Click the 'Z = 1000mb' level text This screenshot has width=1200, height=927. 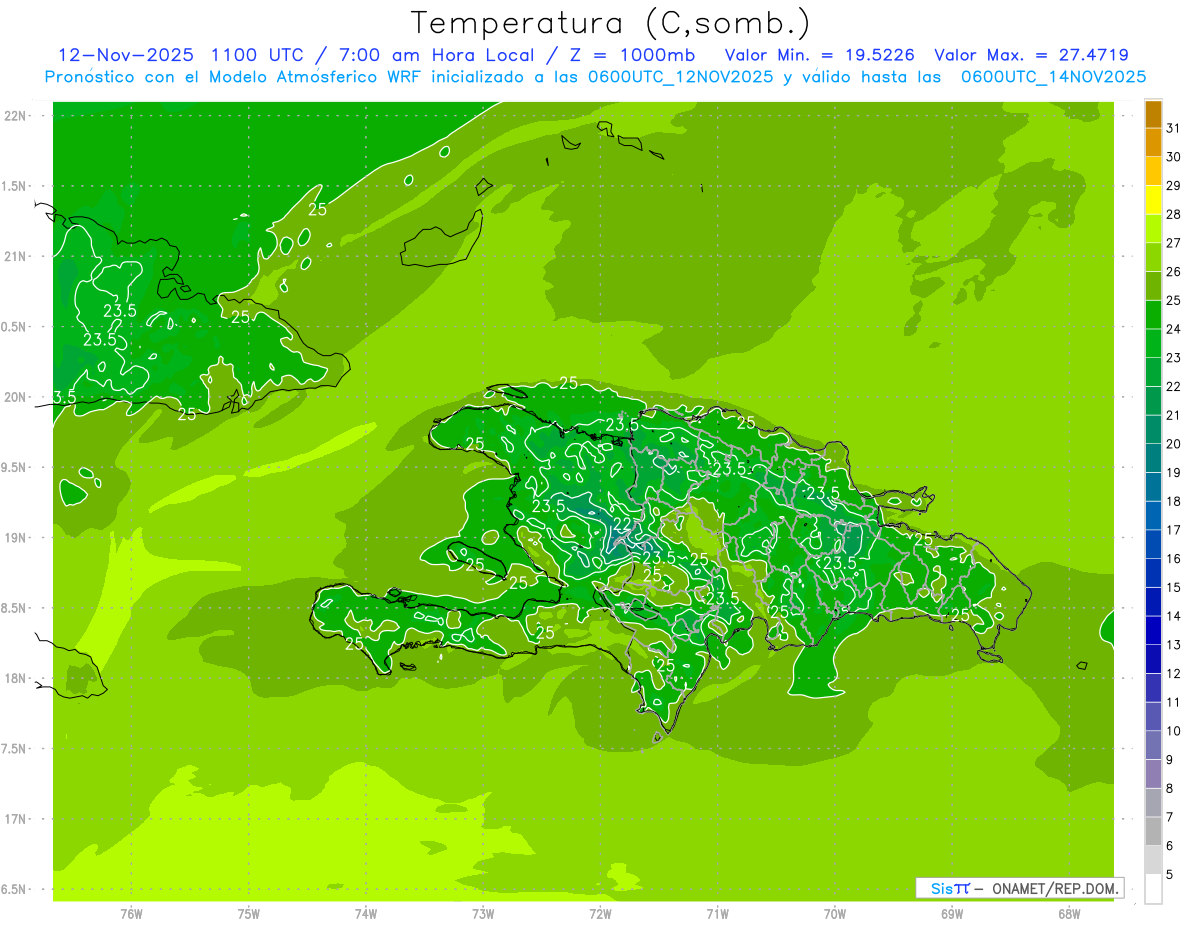(632, 55)
